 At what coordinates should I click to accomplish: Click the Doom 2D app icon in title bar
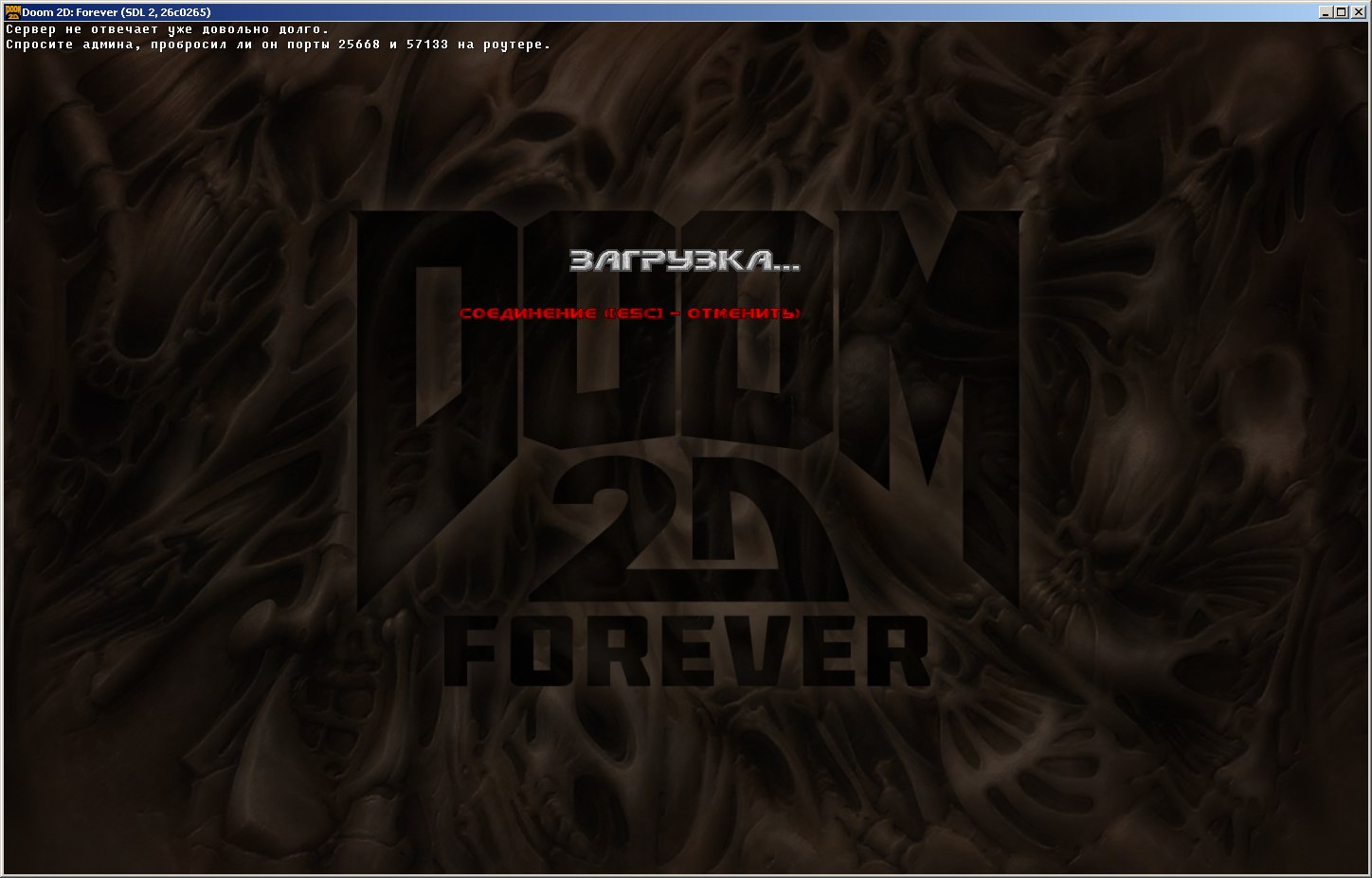point(11,11)
